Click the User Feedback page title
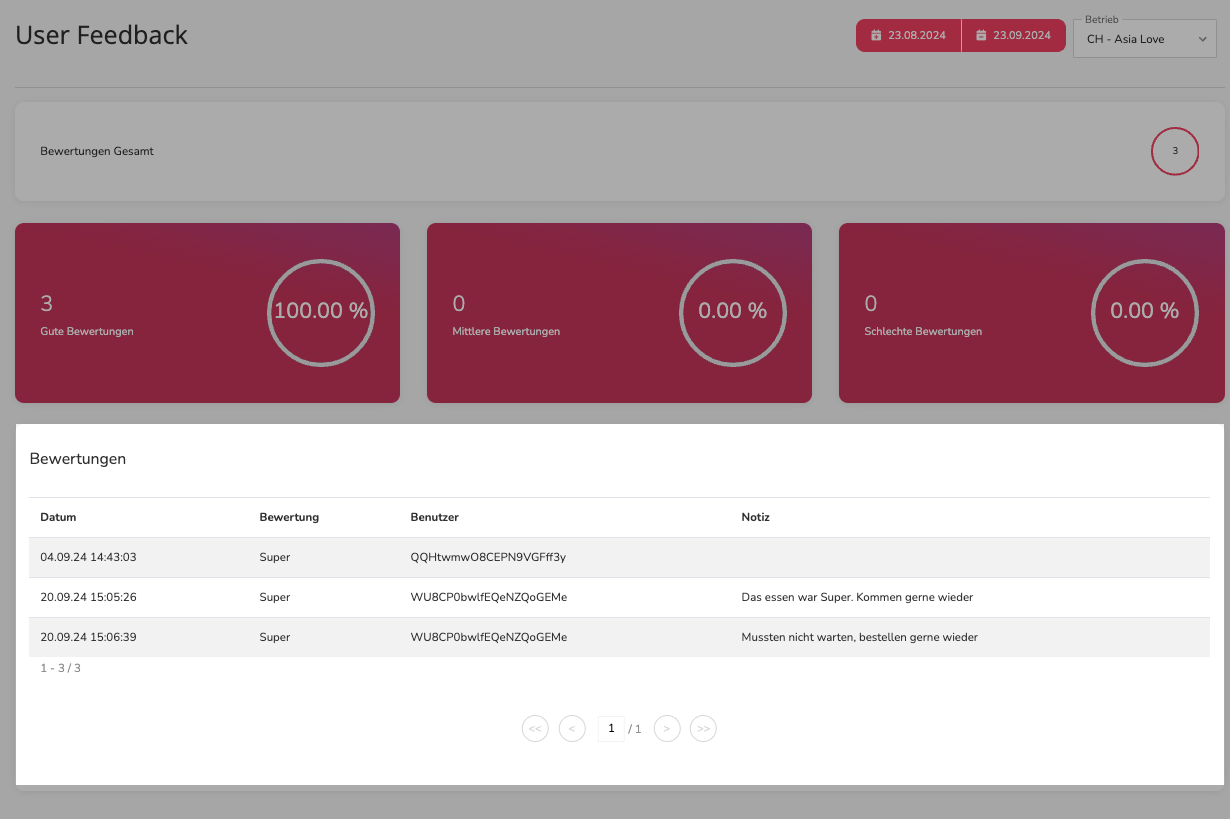1230x819 pixels. pos(102,35)
